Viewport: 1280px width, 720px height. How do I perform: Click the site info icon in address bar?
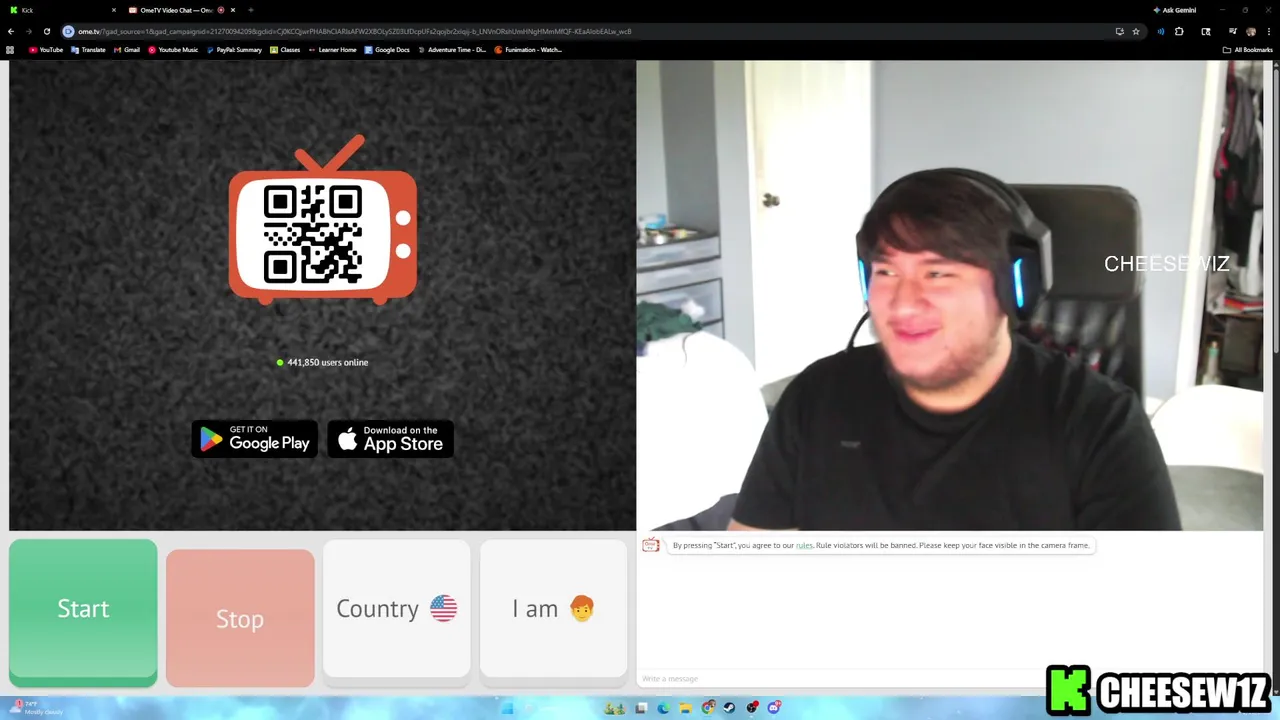click(x=68, y=31)
